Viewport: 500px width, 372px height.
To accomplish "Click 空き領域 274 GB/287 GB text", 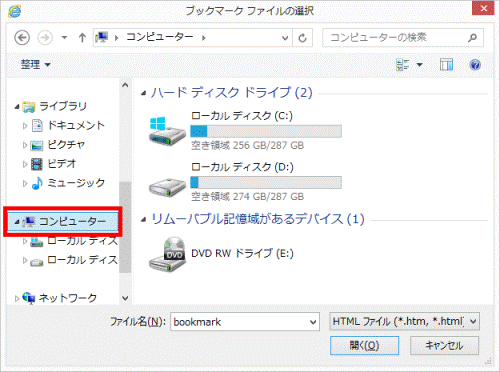I will pyautogui.click(x=247, y=196).
